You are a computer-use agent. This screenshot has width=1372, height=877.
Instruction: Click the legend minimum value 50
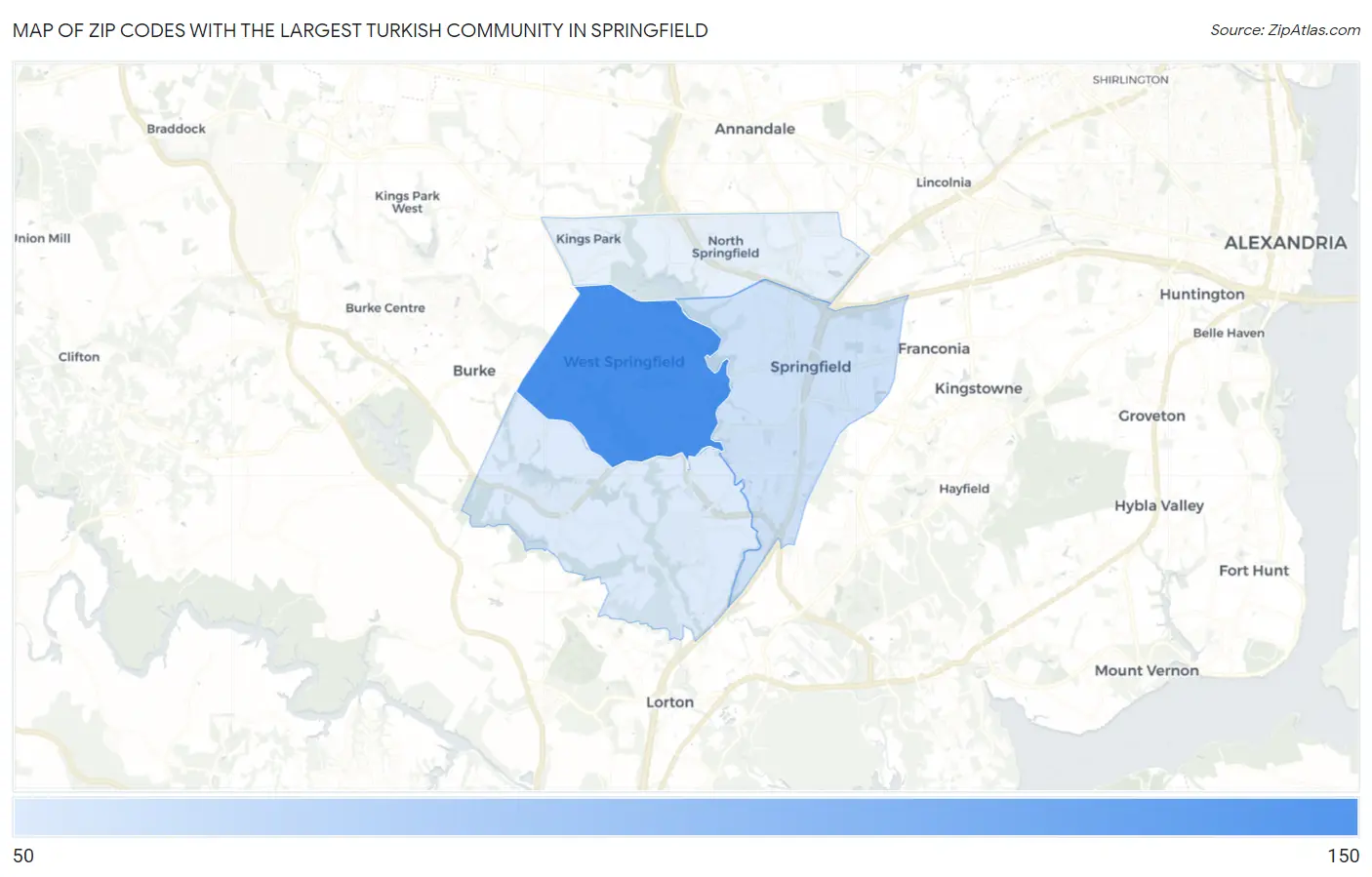click(x=23, y=856)
